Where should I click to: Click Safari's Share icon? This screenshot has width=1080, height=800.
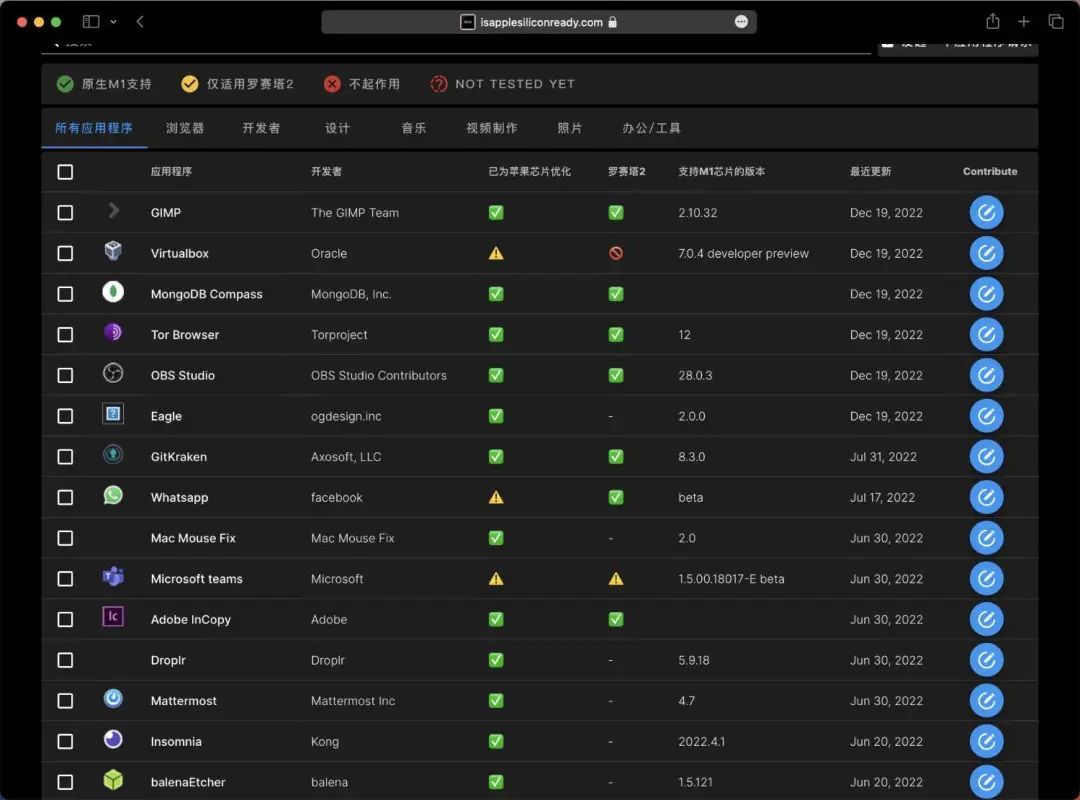tap(992, 22)
